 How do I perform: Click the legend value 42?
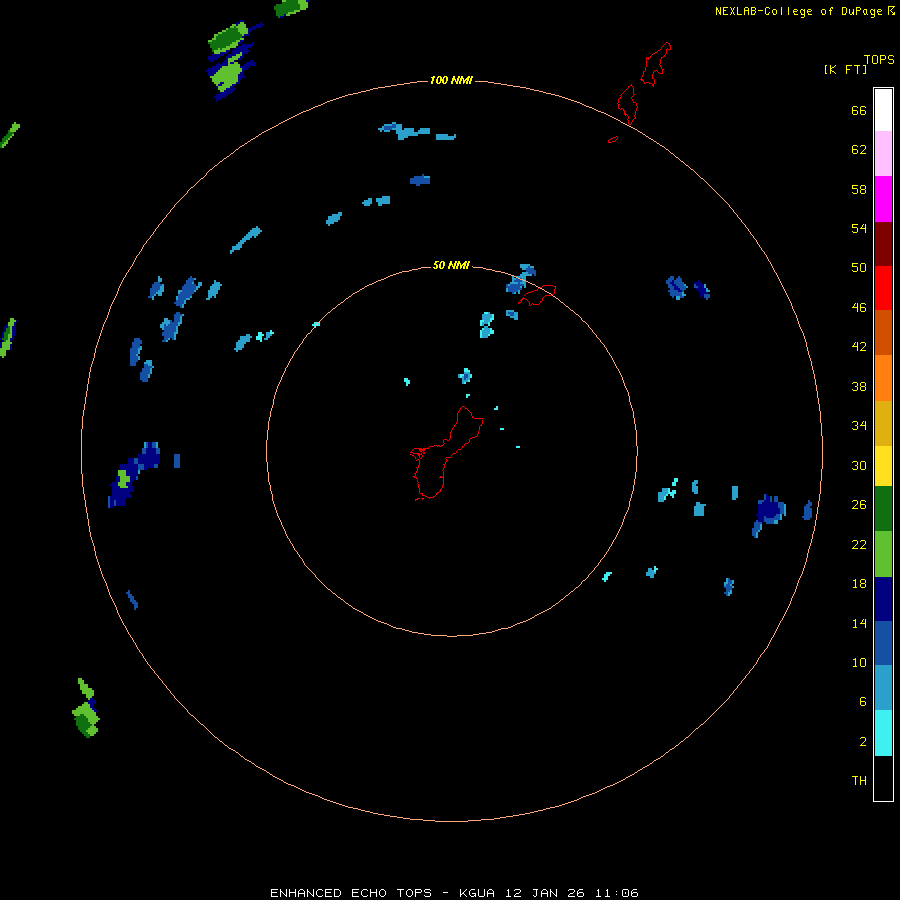point(859,347)
